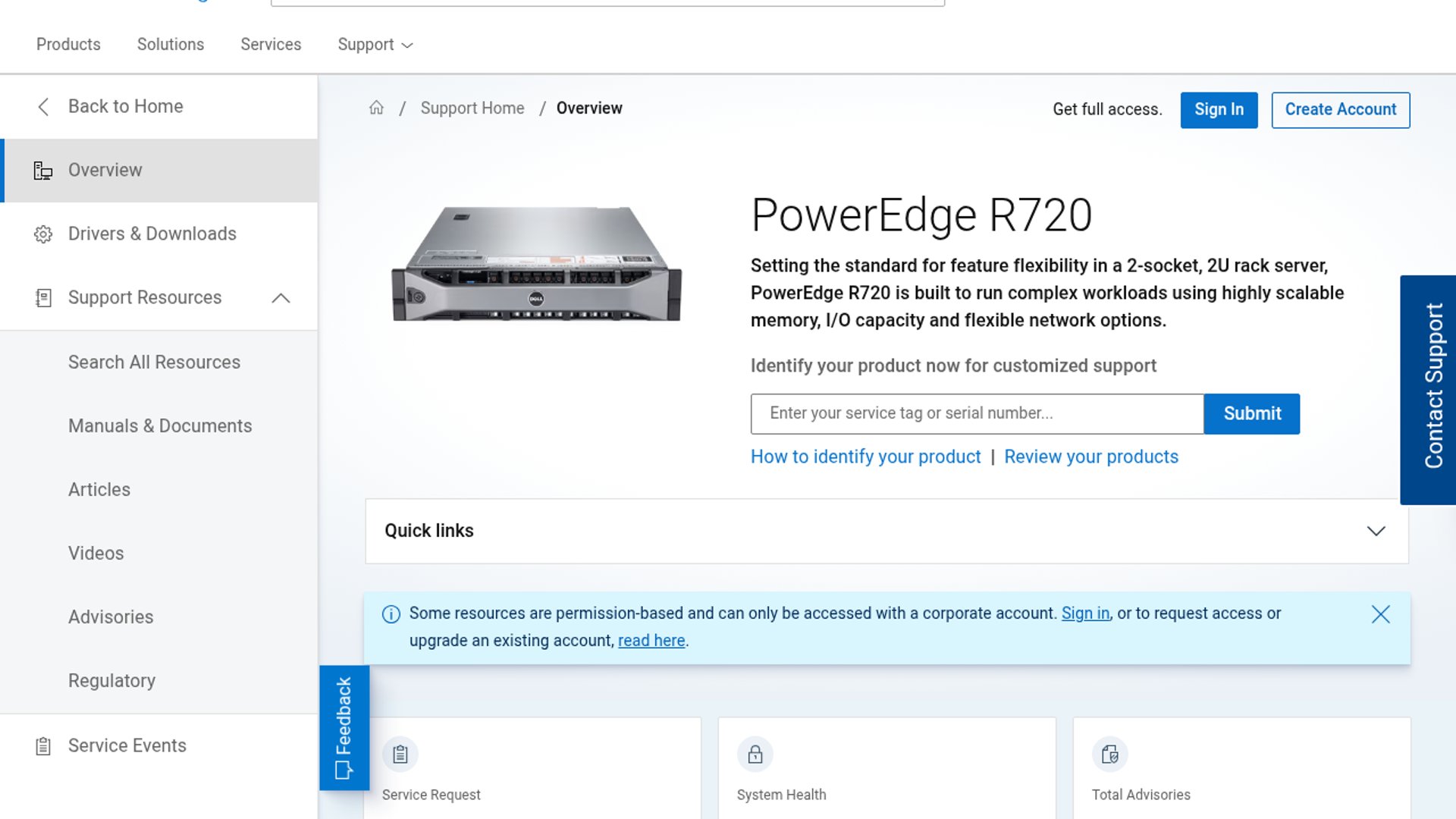Click the System Health lock icon
1456x819 pixels.
(x=755, y=755)
